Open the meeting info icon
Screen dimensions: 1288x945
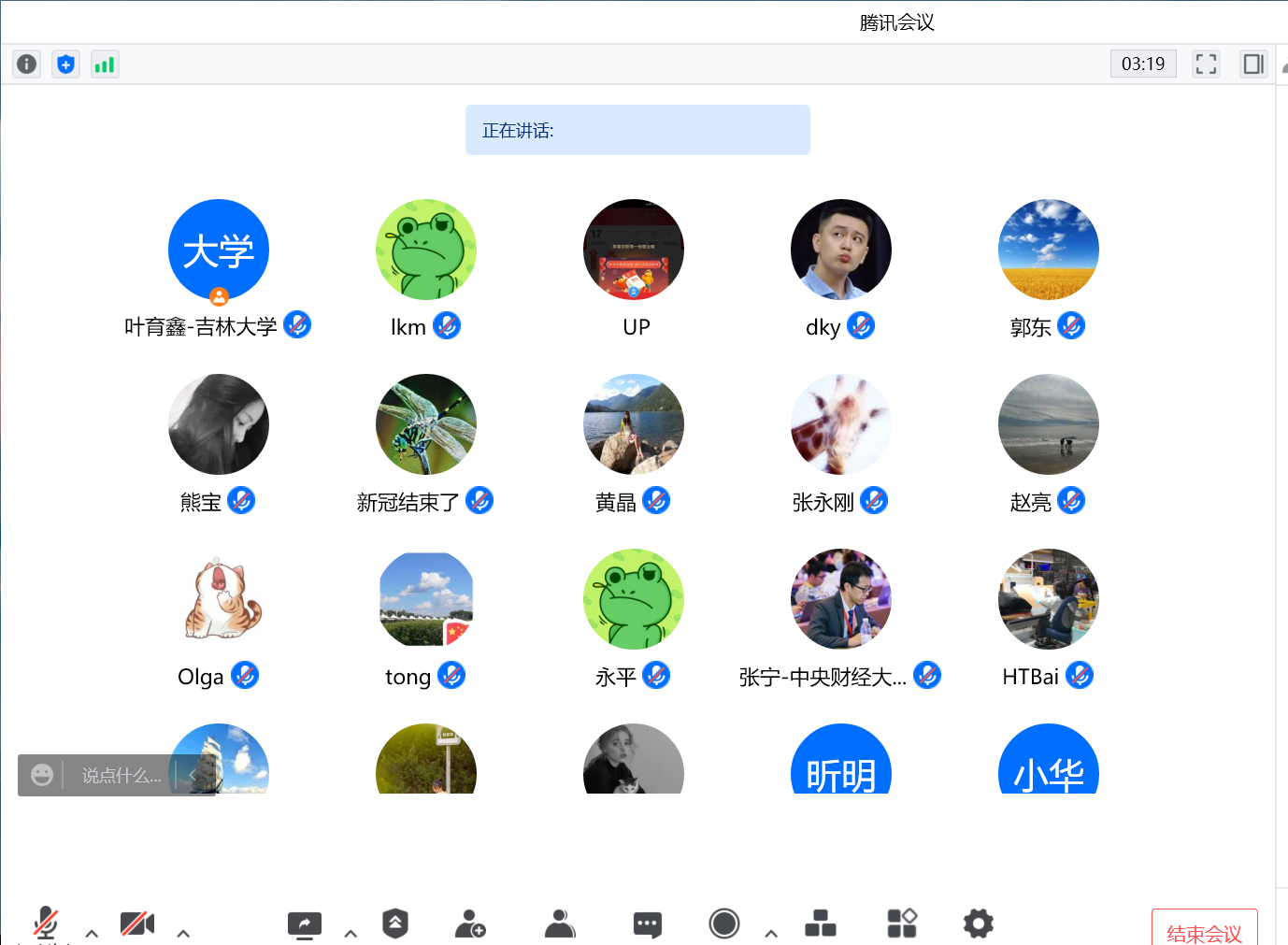click(27, 64)
